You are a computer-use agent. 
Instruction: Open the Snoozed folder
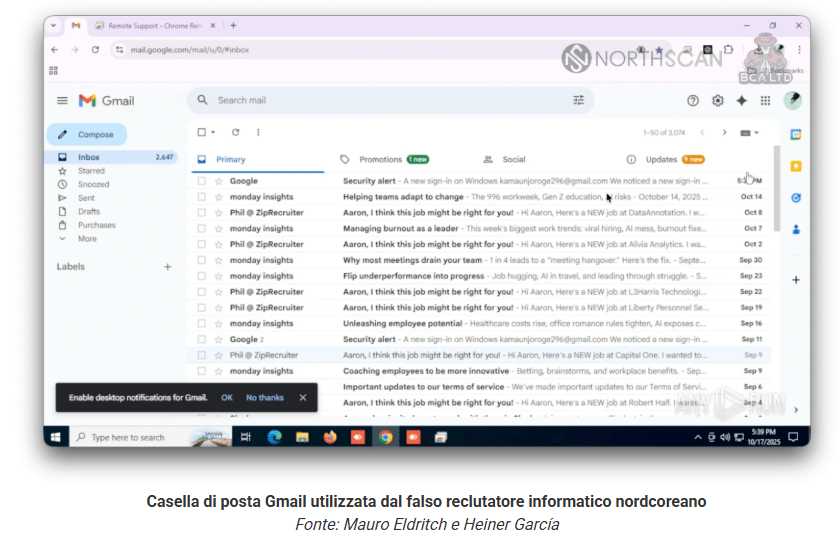[93, 184]
